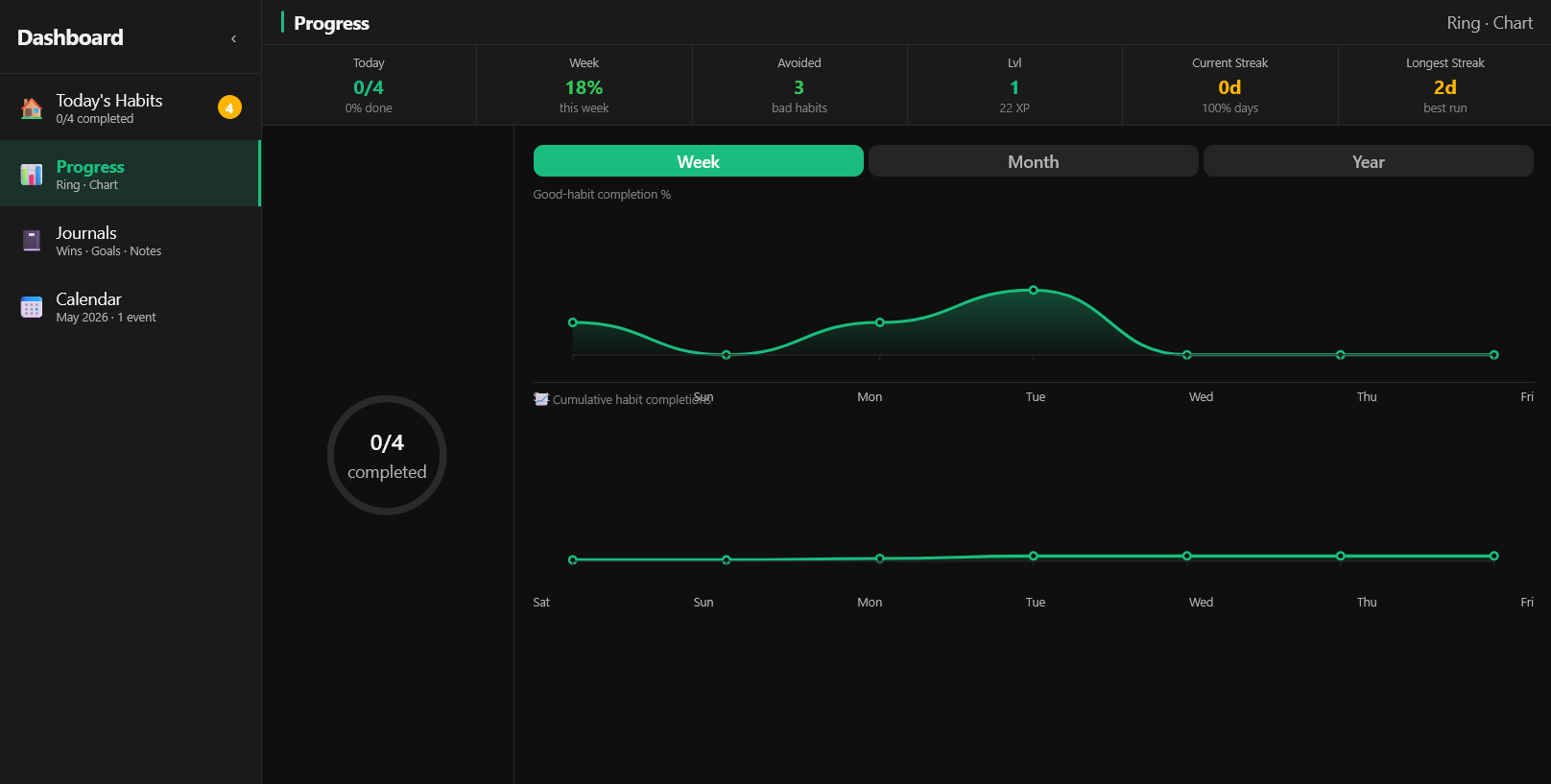1551x784 pixels.
Task: Open the Journals section
Action: click(x=131, y=240)
